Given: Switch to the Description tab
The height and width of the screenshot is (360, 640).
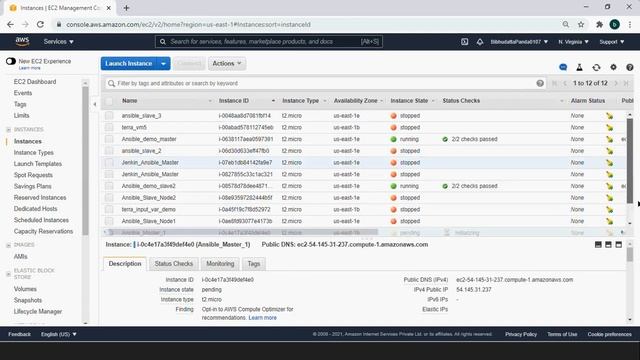Looking at the screenshot, I should [125, 264].
